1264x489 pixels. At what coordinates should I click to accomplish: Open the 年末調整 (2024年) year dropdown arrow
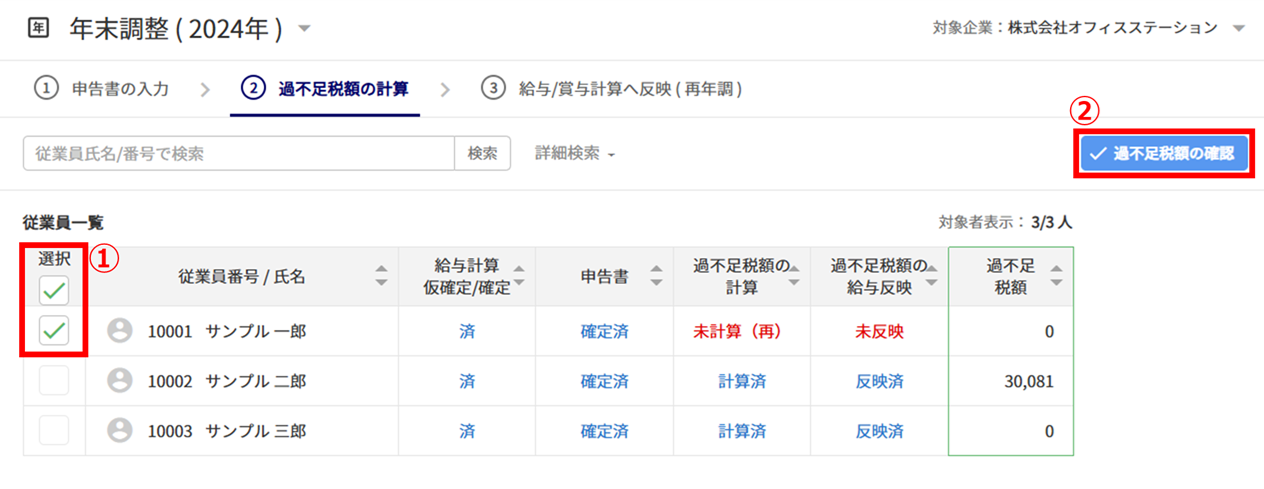click(305, 29)
